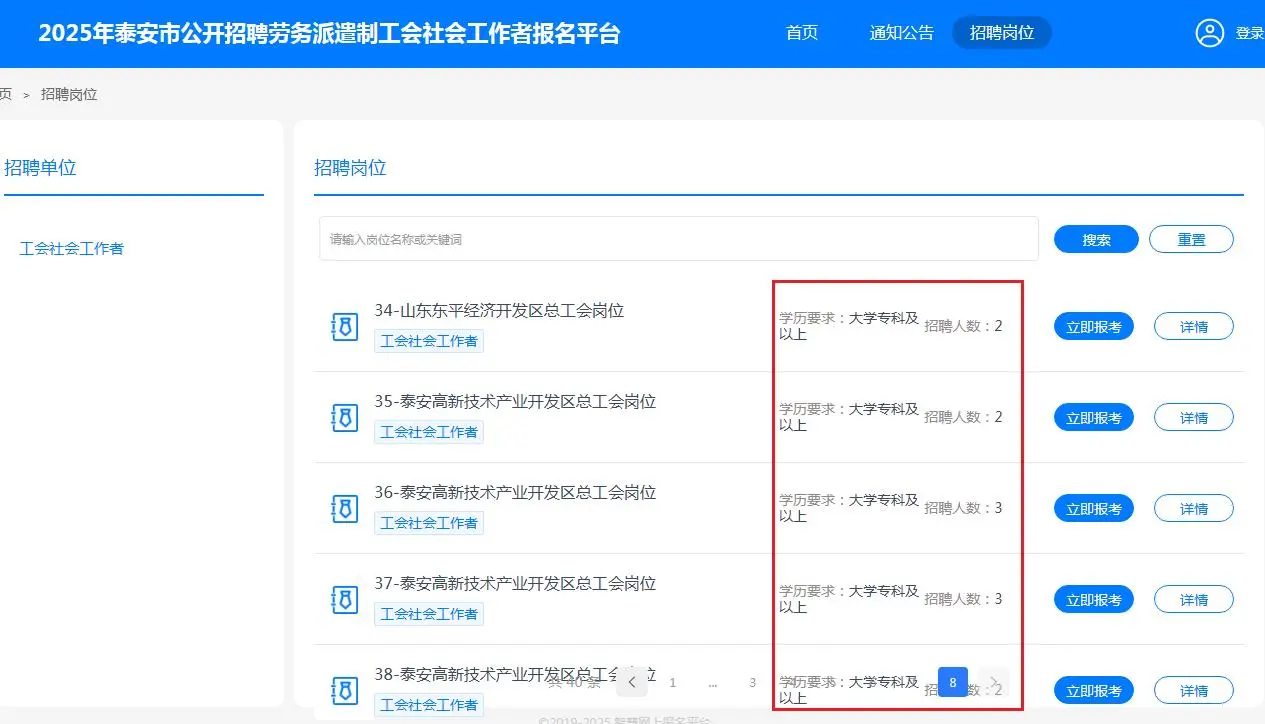The height and width of the screenshot is (724, 1265).
Task: Open the 通知公告 menu item
Action: click(901, 32)
